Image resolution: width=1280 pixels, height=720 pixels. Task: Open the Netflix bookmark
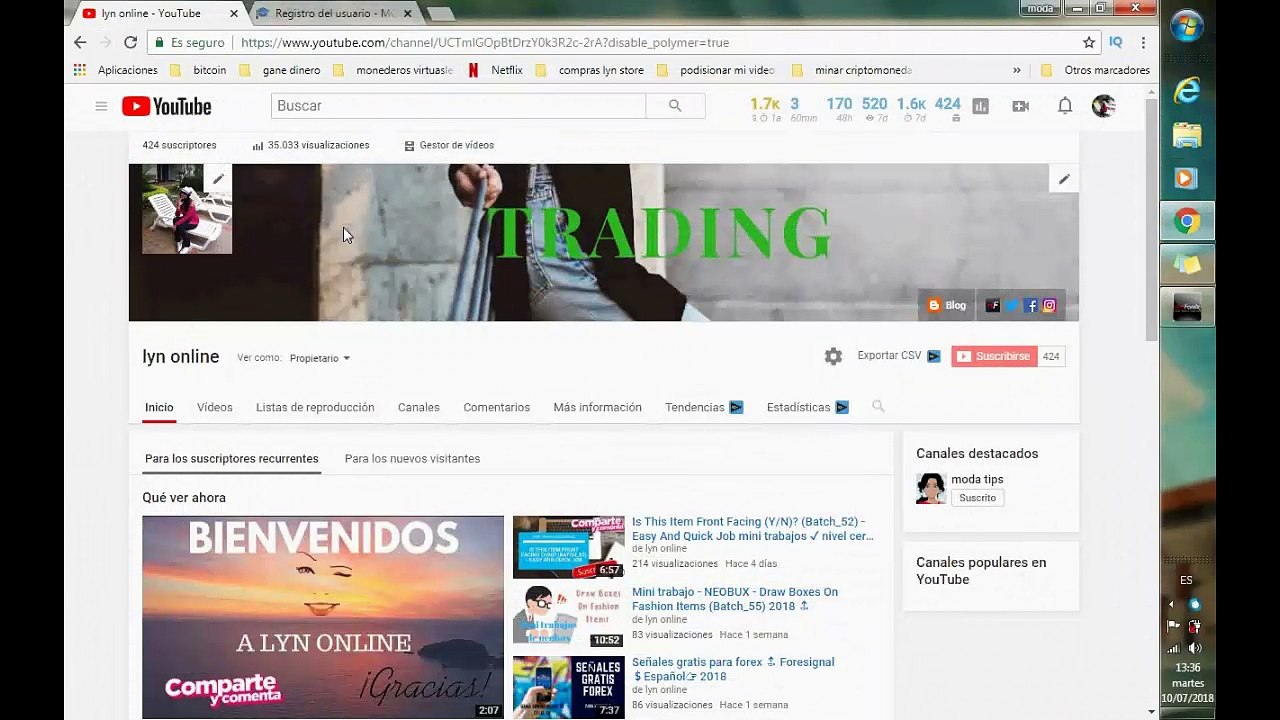click(x=495, y=70)
